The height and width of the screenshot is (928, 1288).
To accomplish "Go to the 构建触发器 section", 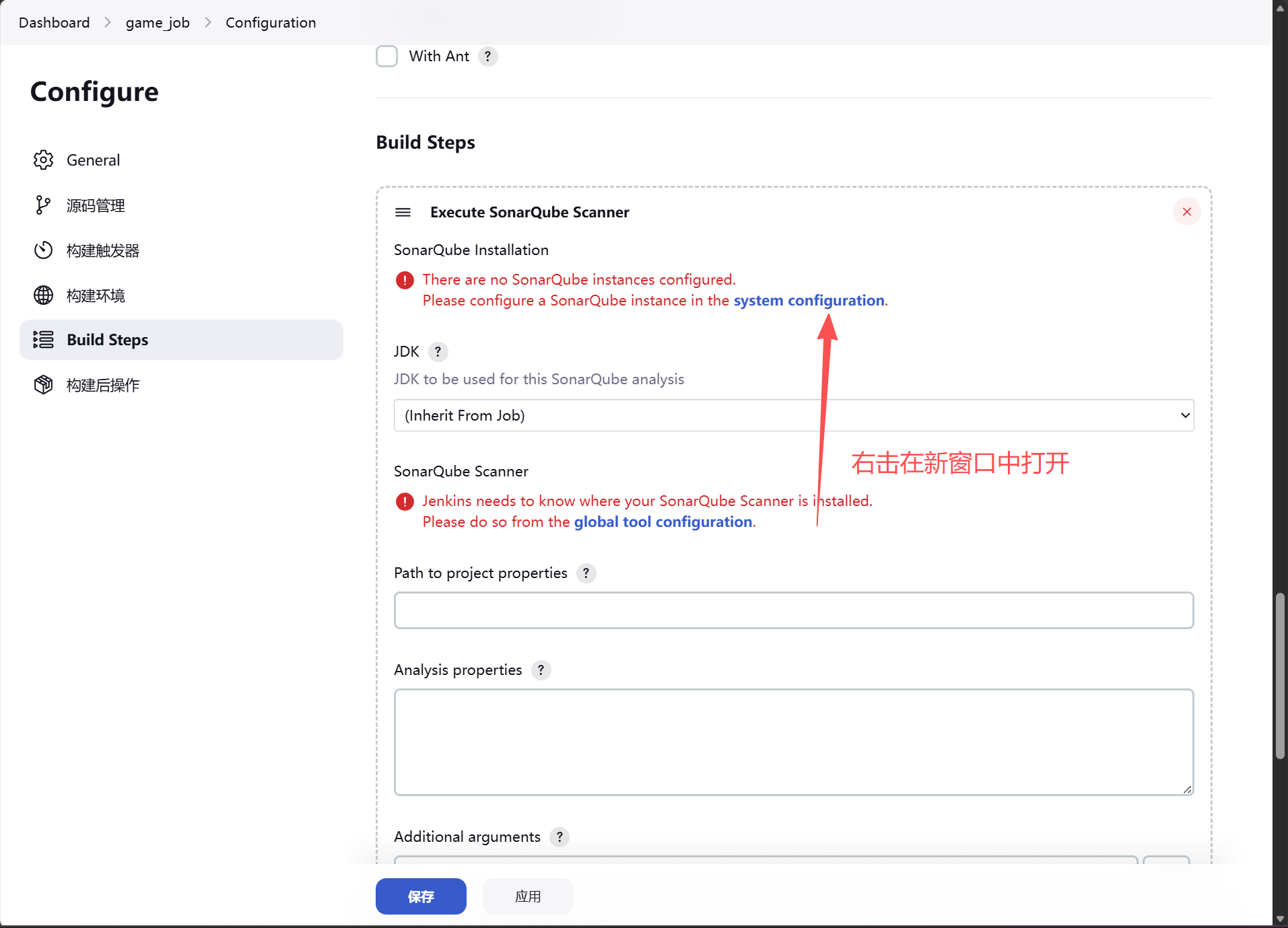I will pos(181,250).
